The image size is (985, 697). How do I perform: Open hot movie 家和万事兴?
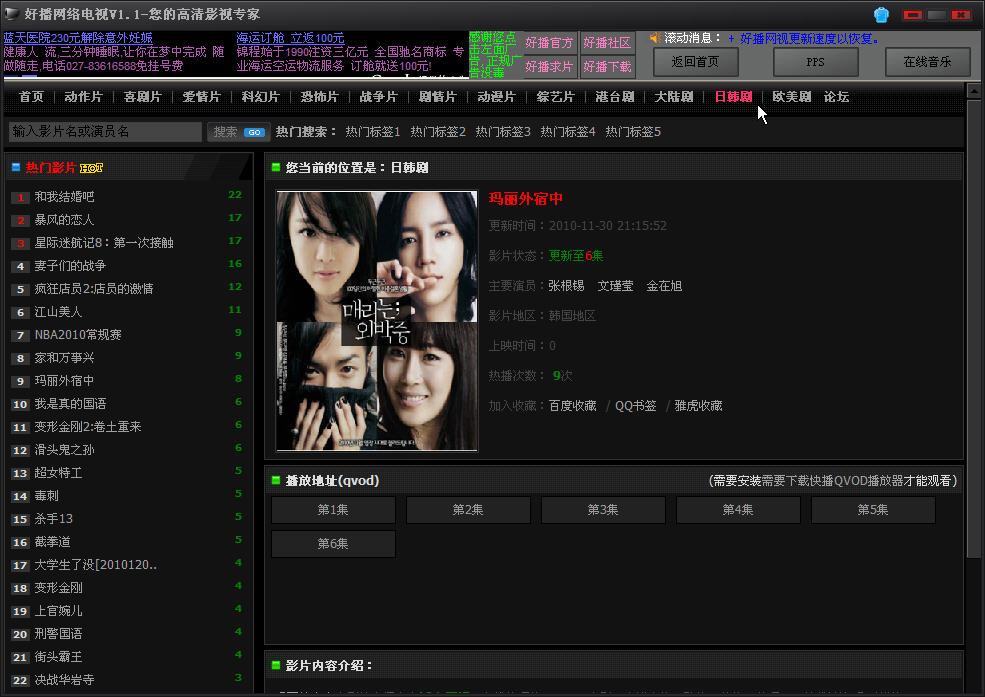tap(64, 358)
